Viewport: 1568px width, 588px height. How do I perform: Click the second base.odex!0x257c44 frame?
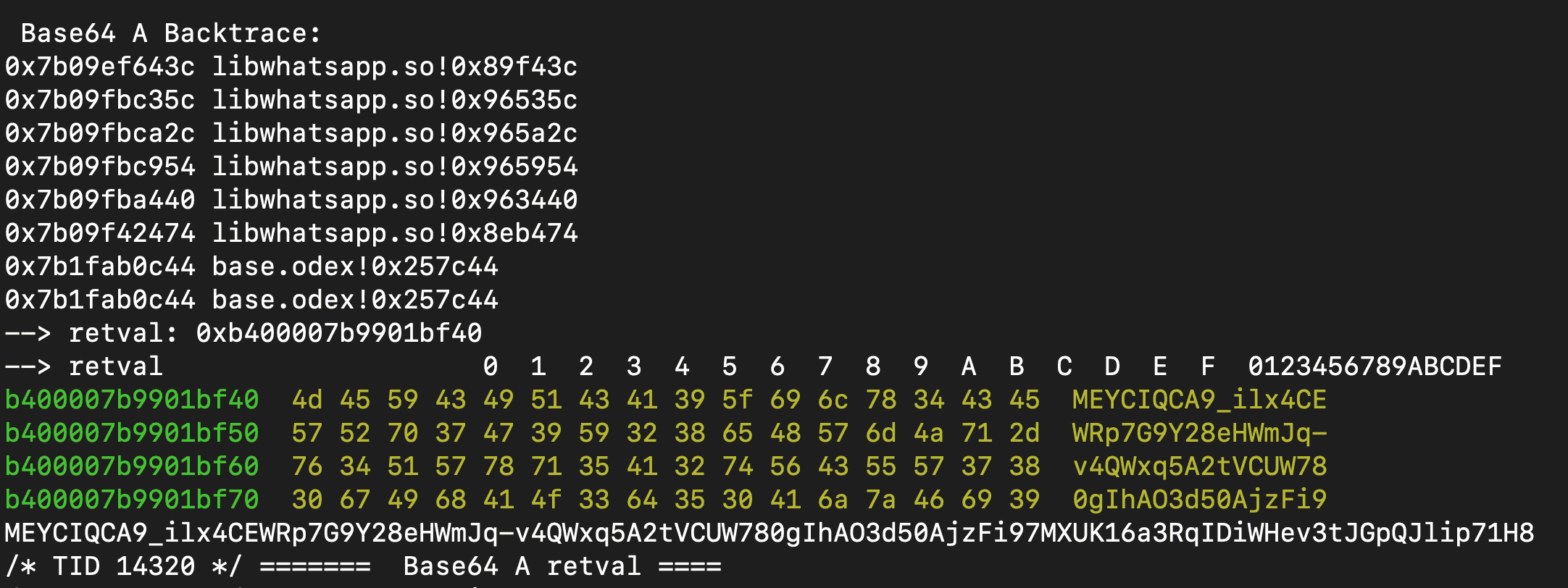(355, 300)
